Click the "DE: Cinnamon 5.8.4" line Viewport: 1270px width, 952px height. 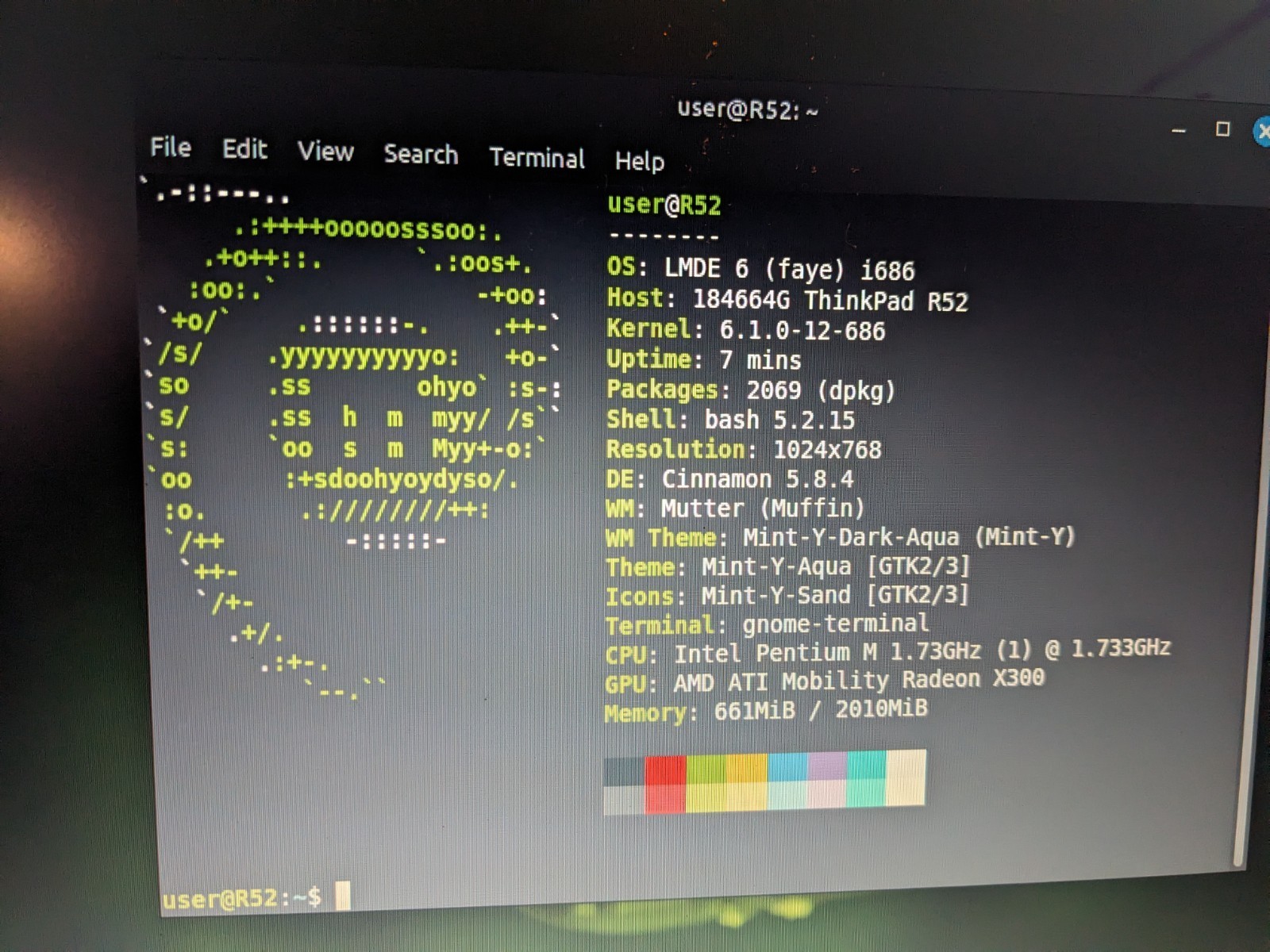pos(729,478)
